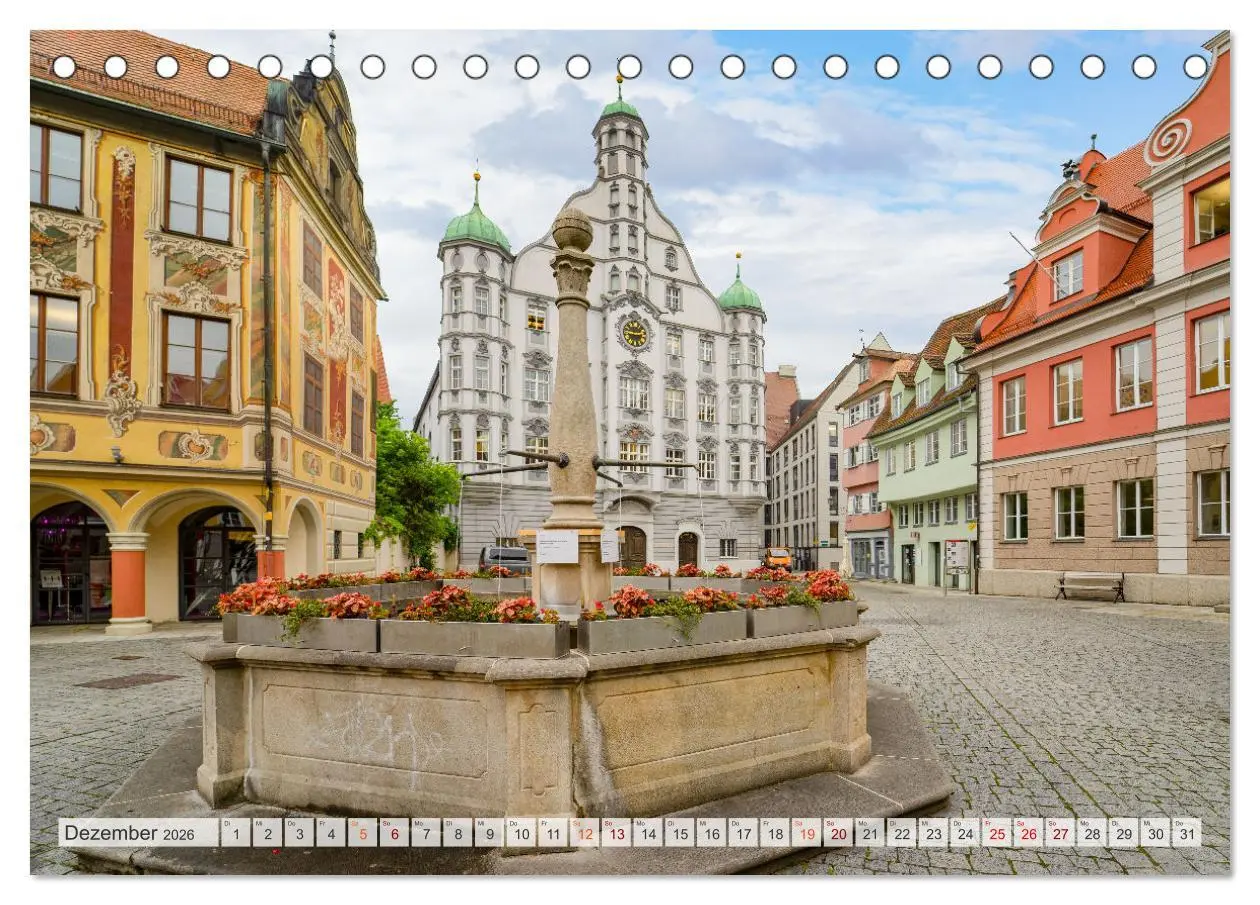
Task: Click day 30 date cell
Action: [x=1154, y=833]
